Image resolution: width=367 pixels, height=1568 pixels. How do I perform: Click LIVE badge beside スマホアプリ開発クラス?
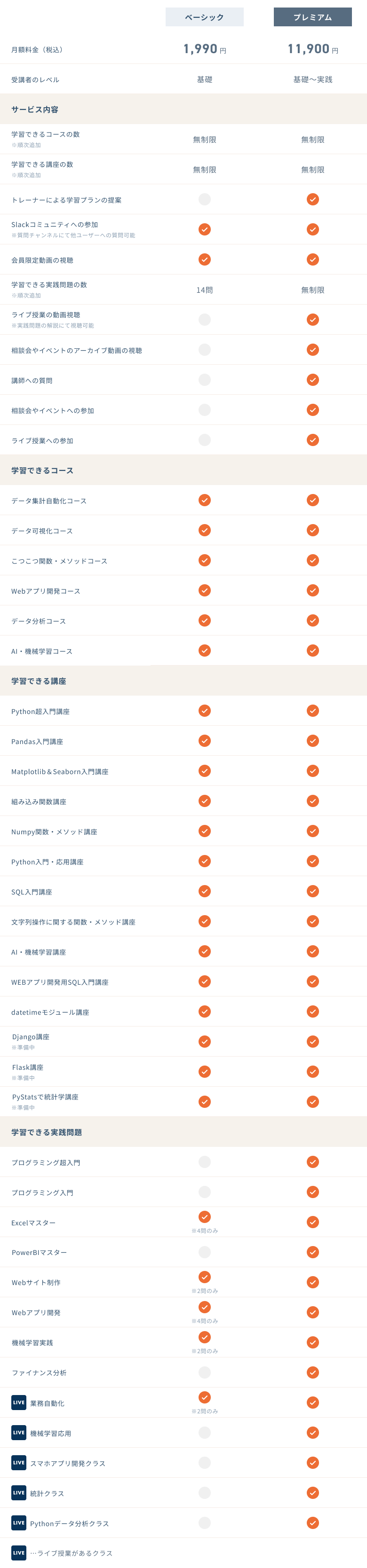(19, 1463)
